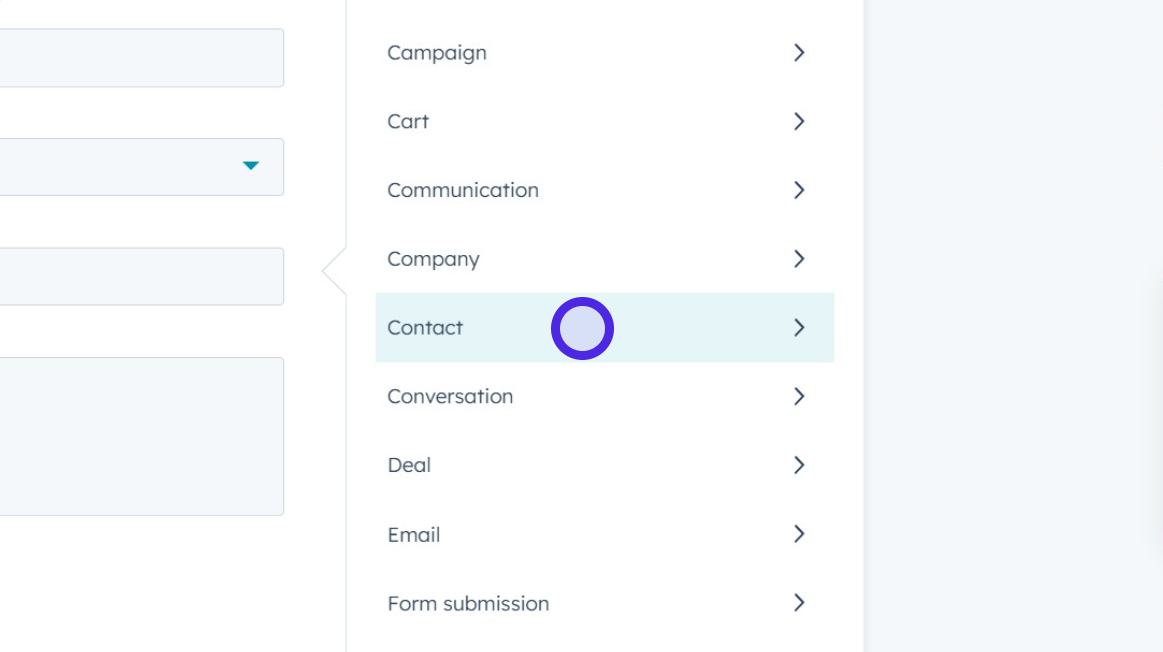Open the Company category
The width and height of the screenshot is (1163, 652).
click(433, 259)
